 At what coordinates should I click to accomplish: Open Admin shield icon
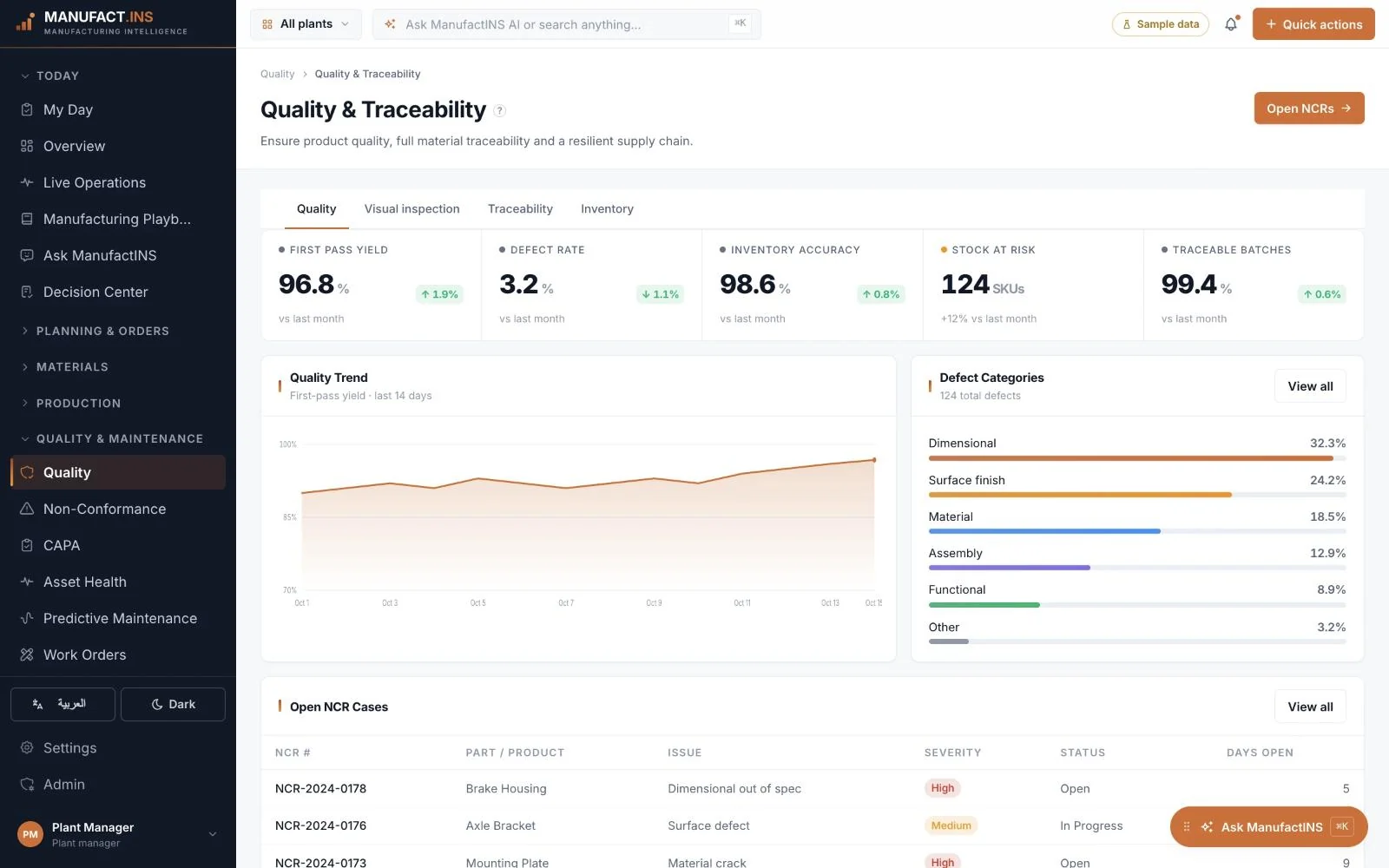coord(27,784)
